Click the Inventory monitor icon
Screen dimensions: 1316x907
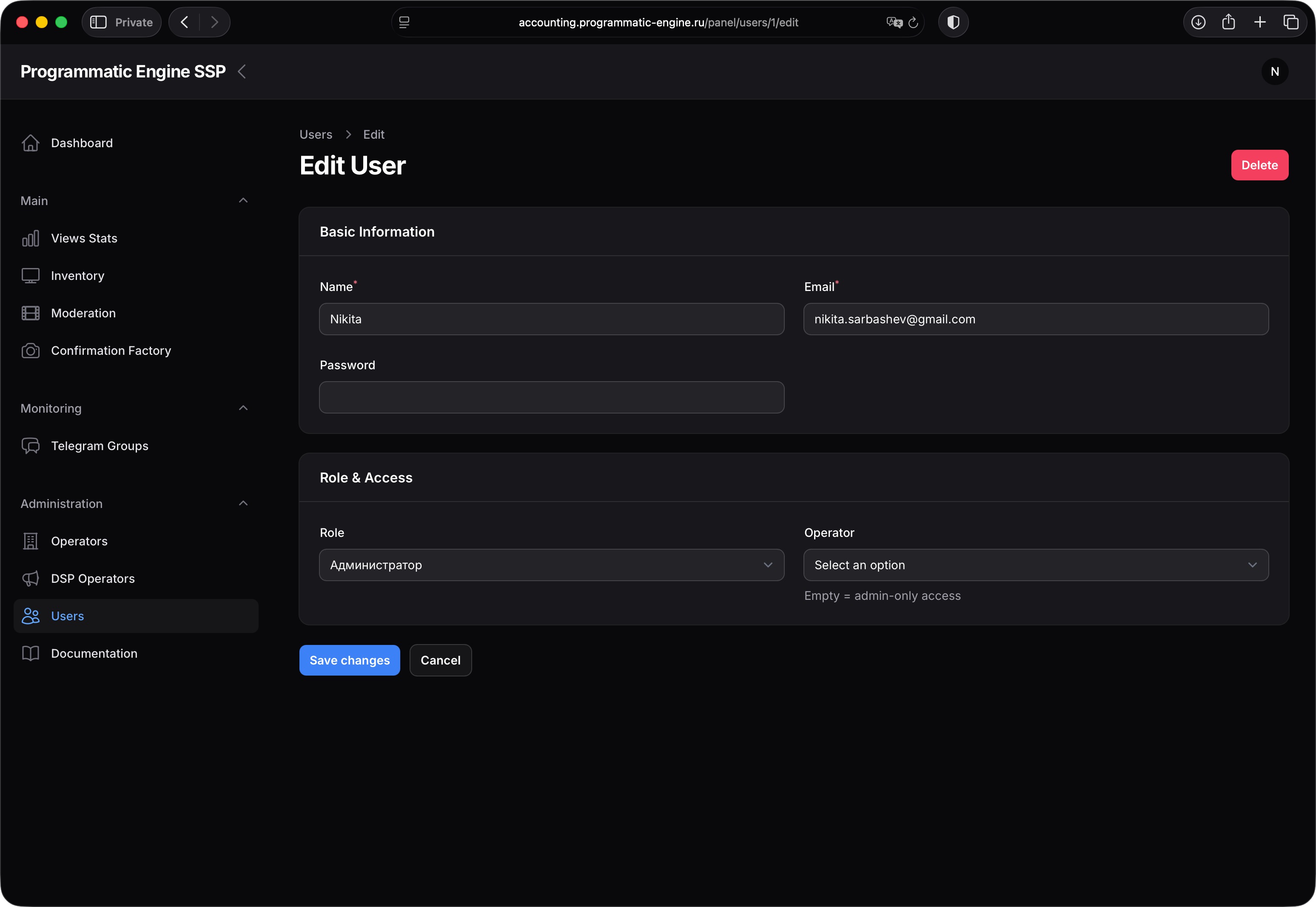coord(31,276)
